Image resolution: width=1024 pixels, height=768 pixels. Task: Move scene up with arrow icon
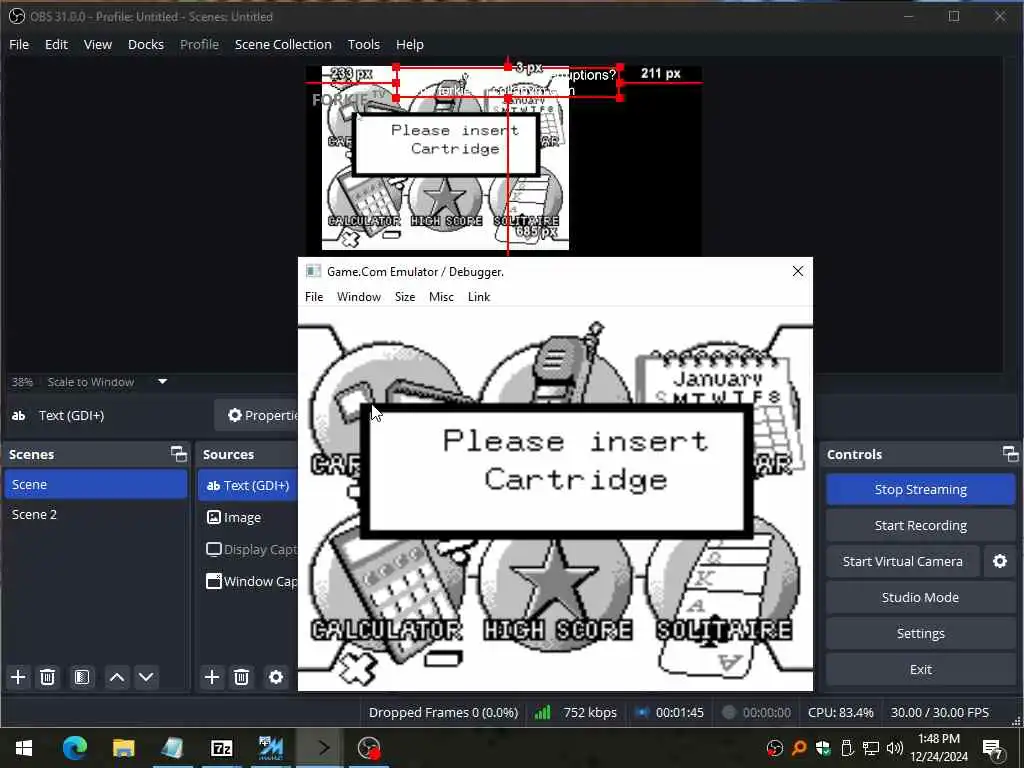tap(117, 677)
